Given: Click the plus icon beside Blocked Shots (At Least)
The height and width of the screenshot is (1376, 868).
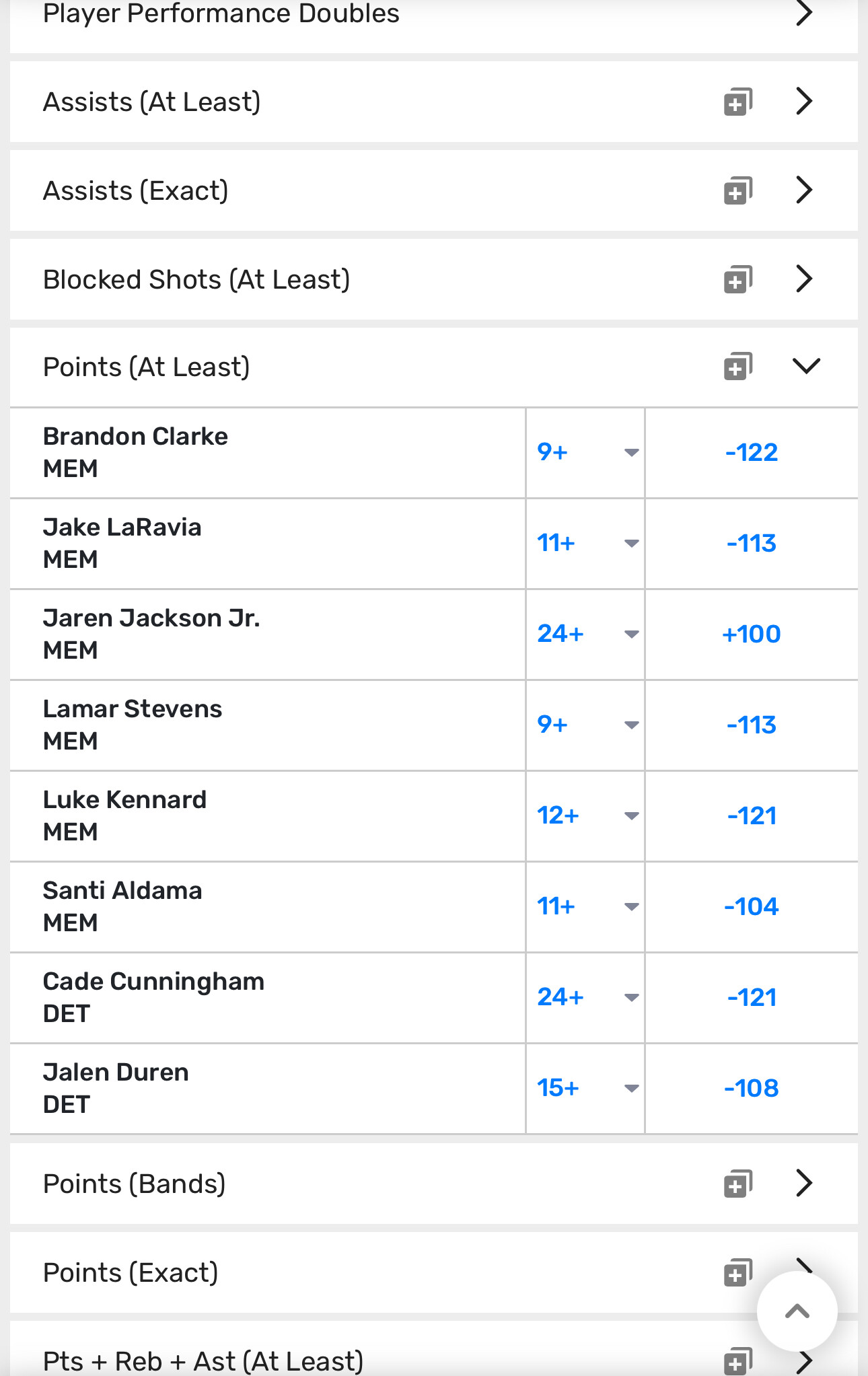Looking at the screenshot, I should (x=737, y=280).
